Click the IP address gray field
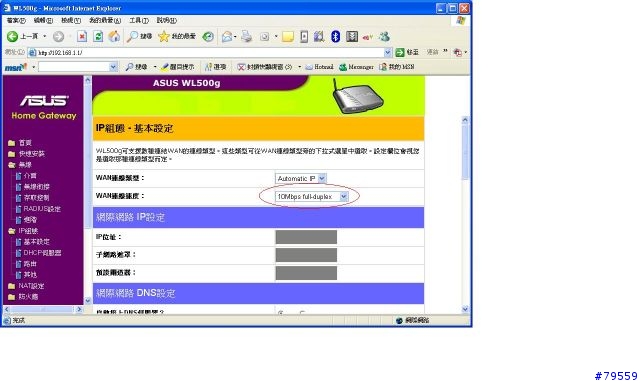 (x=306, y=237)
